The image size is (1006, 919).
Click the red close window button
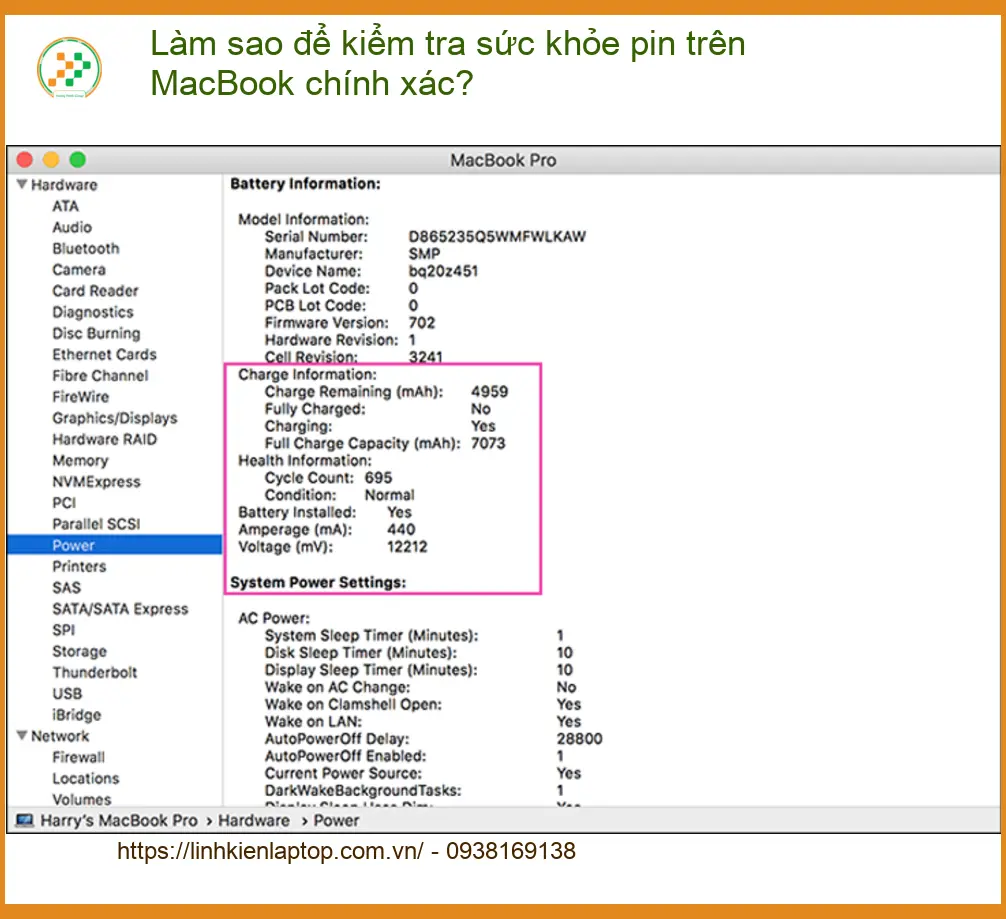pos(25,160)
